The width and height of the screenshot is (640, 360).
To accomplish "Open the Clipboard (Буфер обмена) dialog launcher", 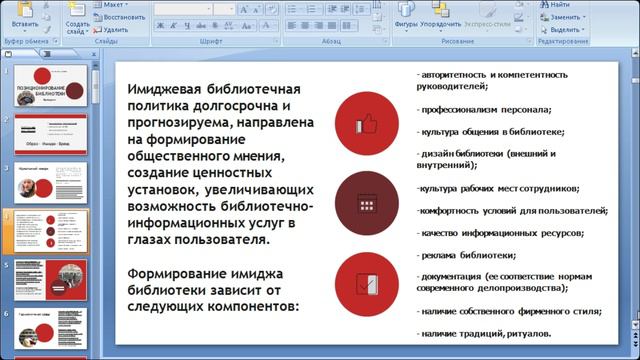I will (56, 41).
